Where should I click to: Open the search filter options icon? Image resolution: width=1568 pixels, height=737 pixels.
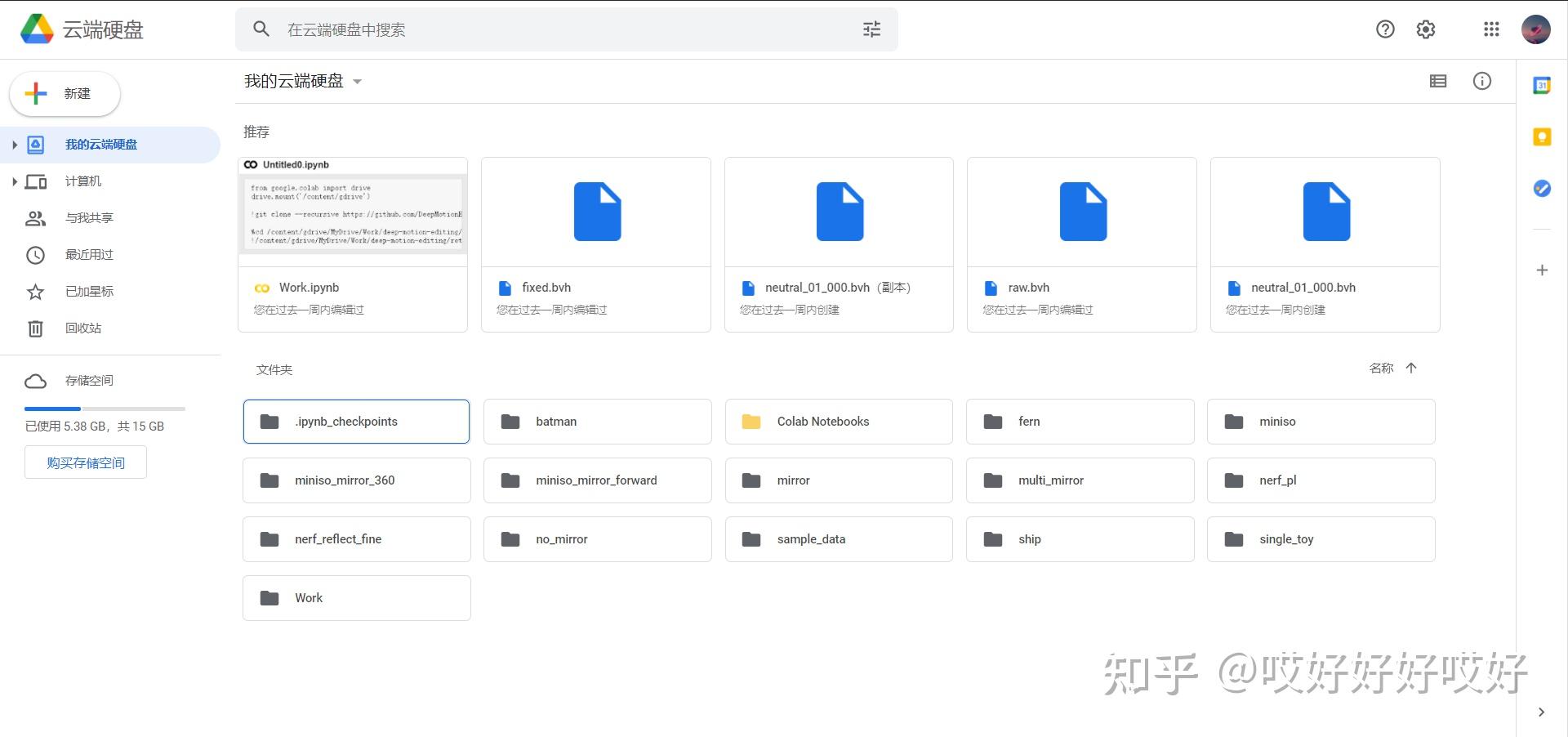871,29
